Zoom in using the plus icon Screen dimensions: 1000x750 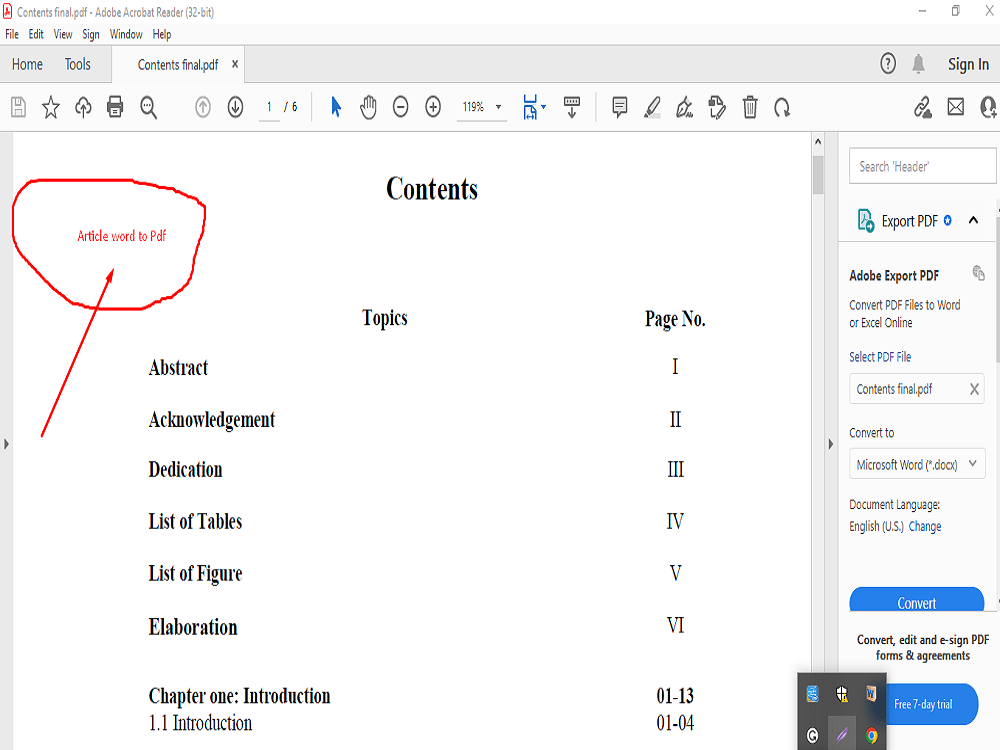(432, 106)
